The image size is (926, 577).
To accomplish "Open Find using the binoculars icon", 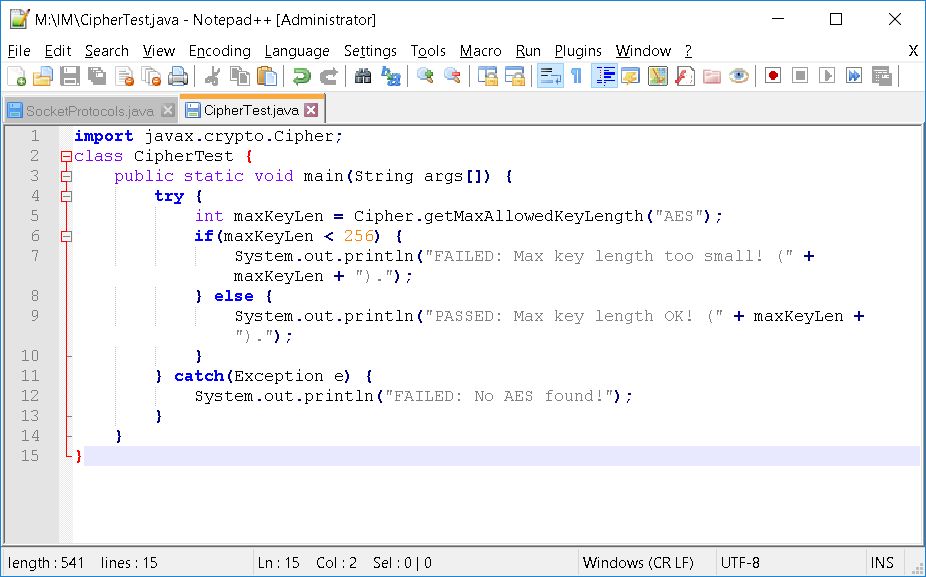I will coord(363,76).
